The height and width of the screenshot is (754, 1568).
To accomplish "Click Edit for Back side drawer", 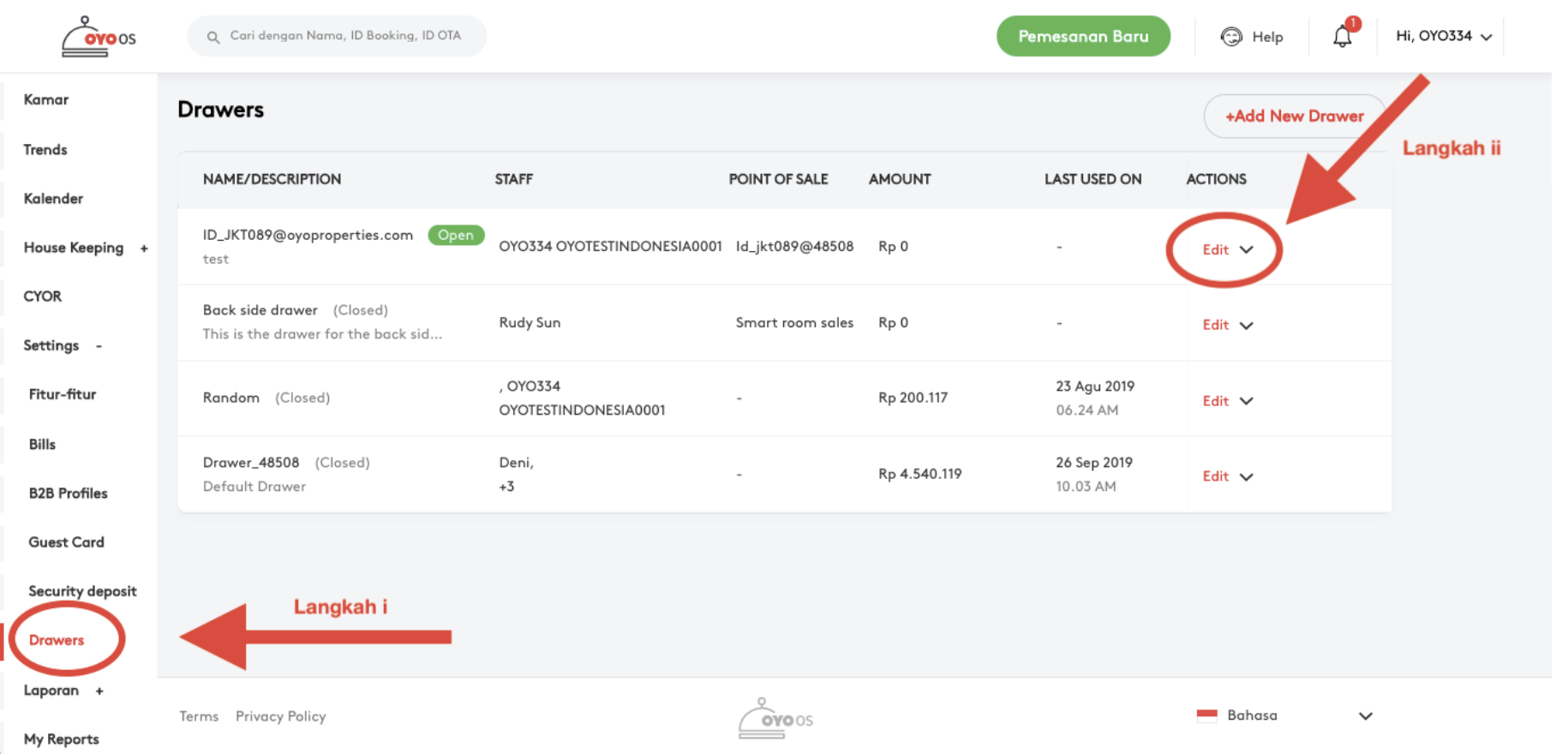I will point(1215,325).
